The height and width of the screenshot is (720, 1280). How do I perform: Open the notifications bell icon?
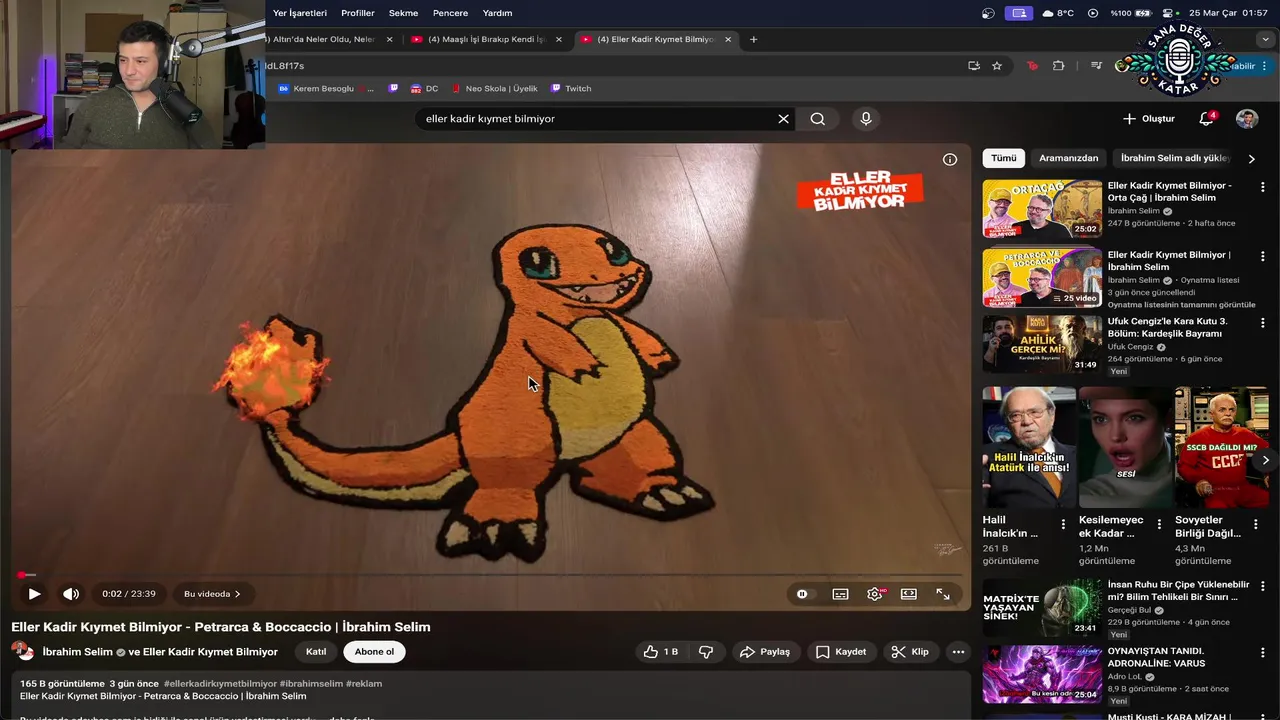coord(1206,119)
